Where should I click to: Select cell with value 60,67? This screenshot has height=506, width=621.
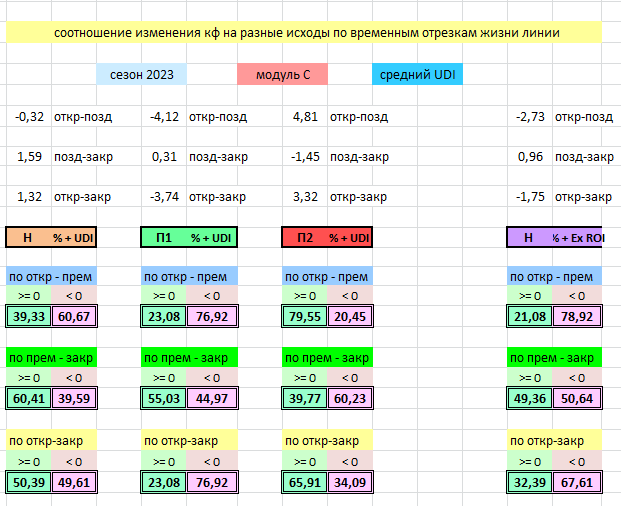pos(74,316)
